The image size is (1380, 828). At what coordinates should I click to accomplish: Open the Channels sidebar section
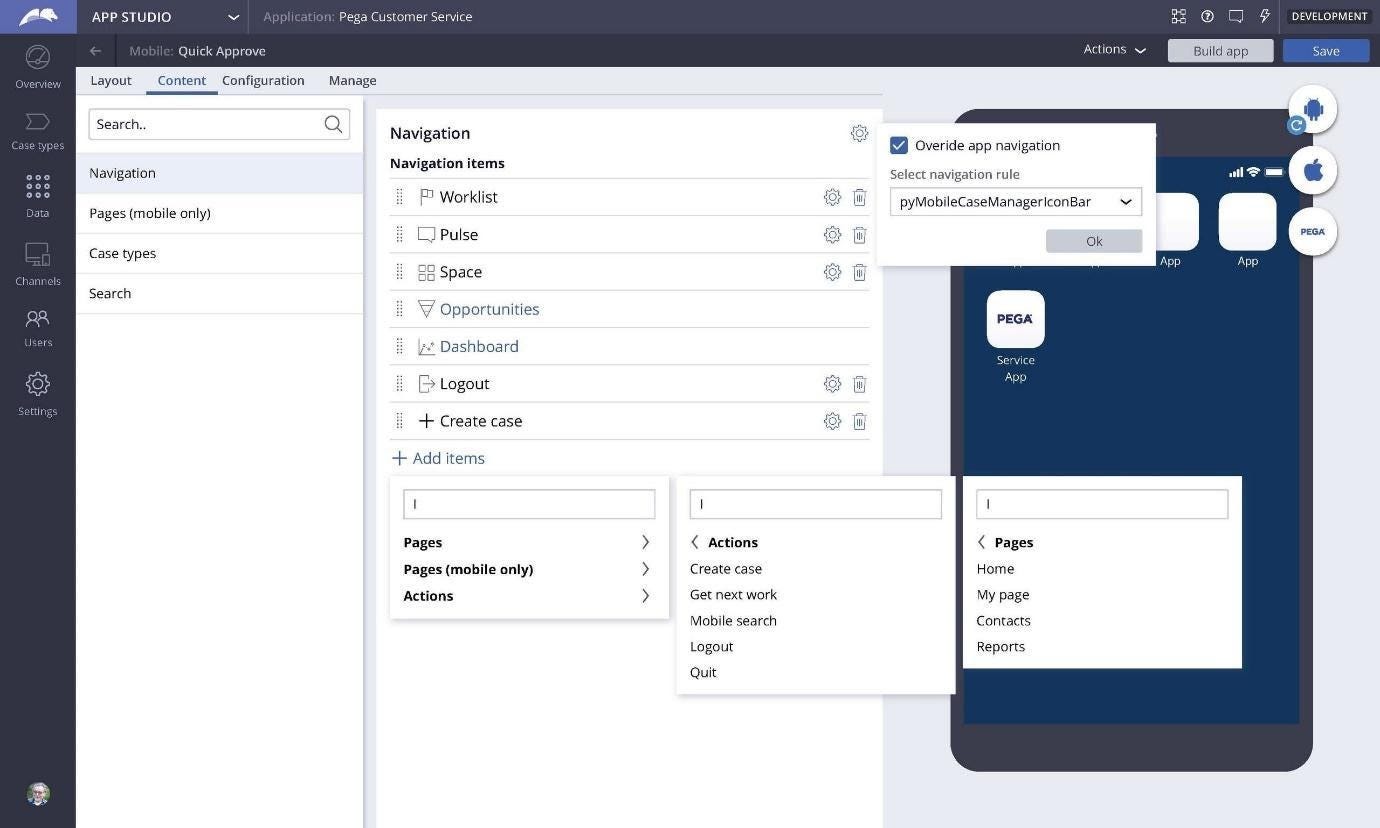coord(38,264)
